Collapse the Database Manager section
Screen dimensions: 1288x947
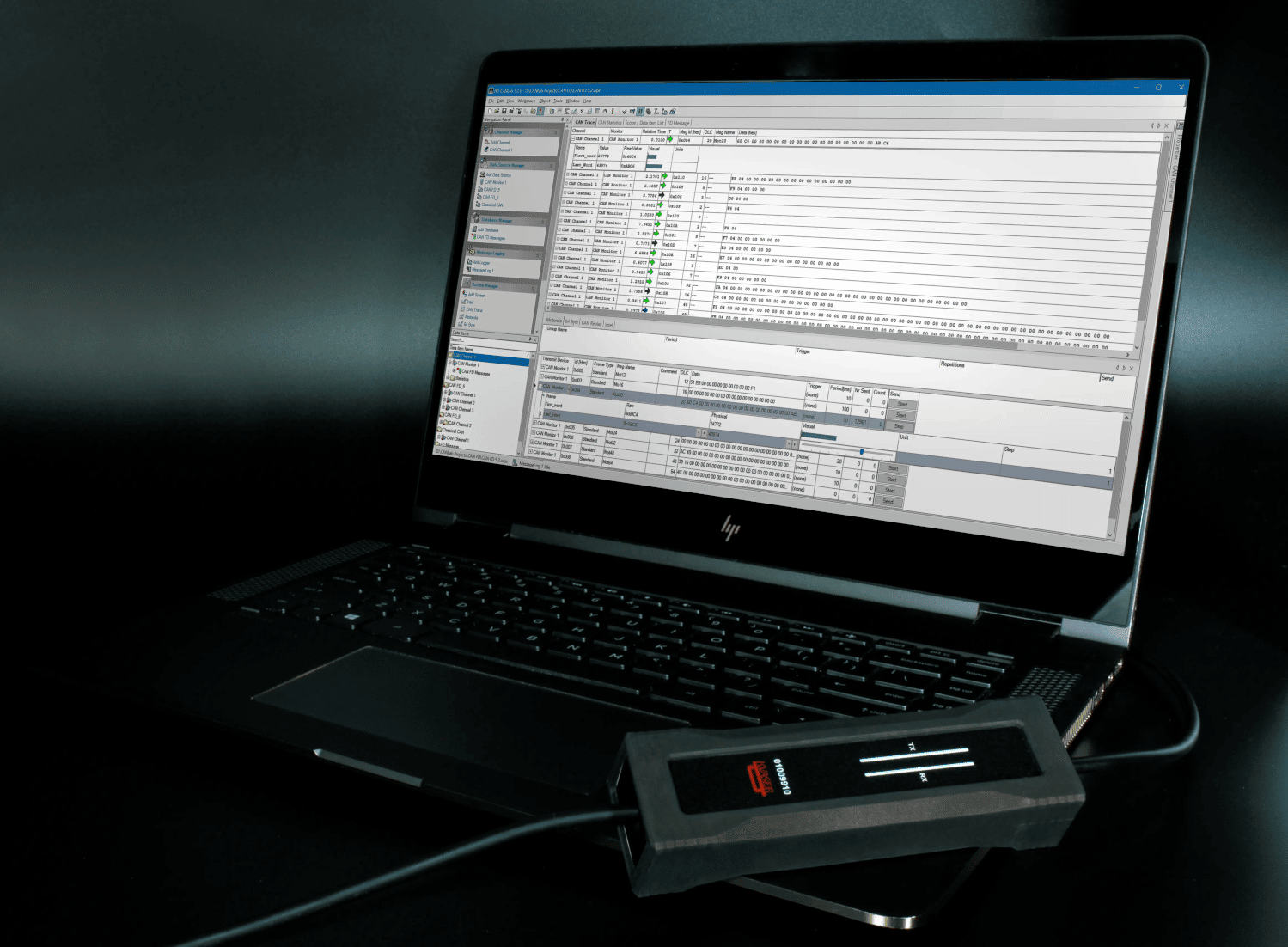click(x=542, y=222)
